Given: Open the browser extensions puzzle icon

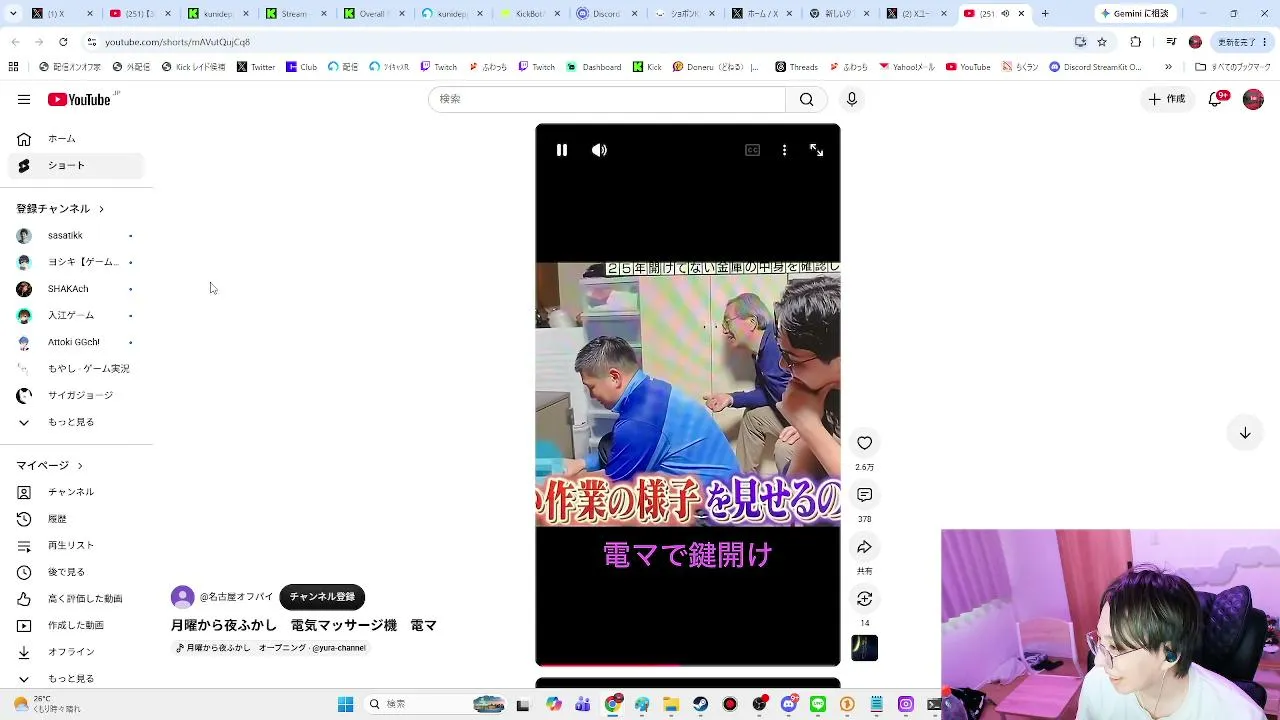Looking at the screenshot, I should coord(1136,42).
